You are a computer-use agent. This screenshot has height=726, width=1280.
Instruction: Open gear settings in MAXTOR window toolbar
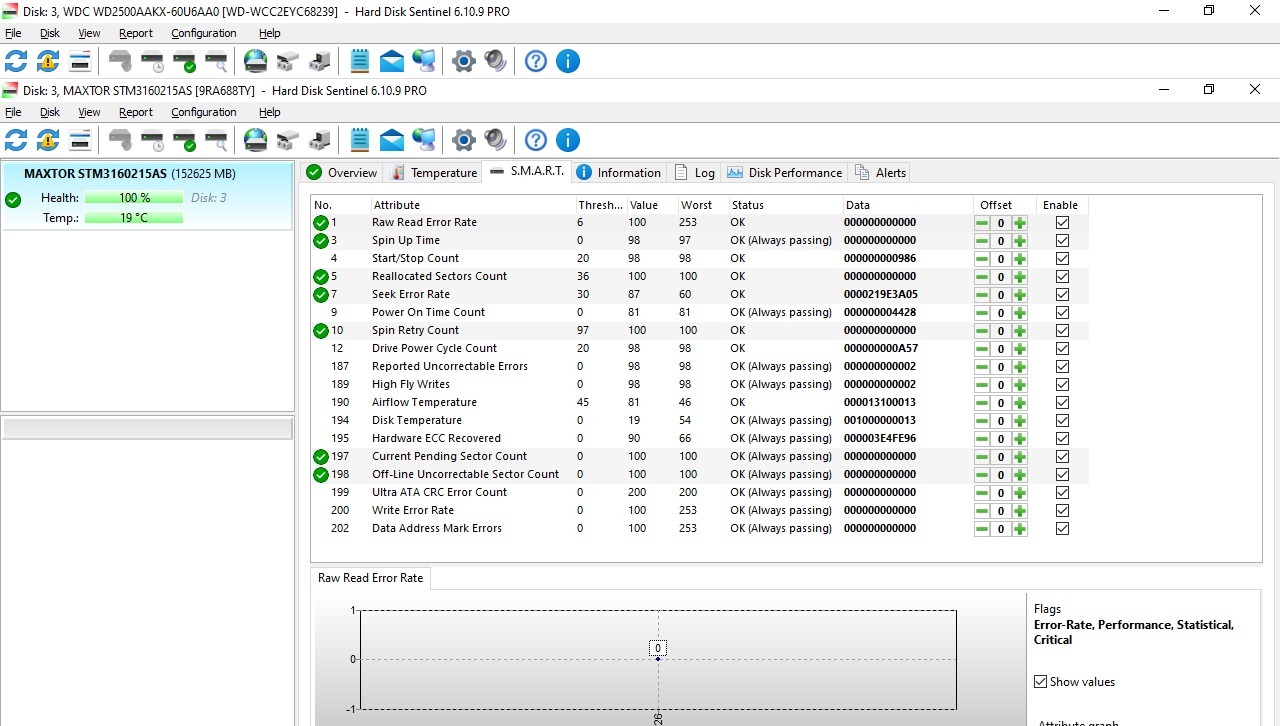click(x=463, y=140)
